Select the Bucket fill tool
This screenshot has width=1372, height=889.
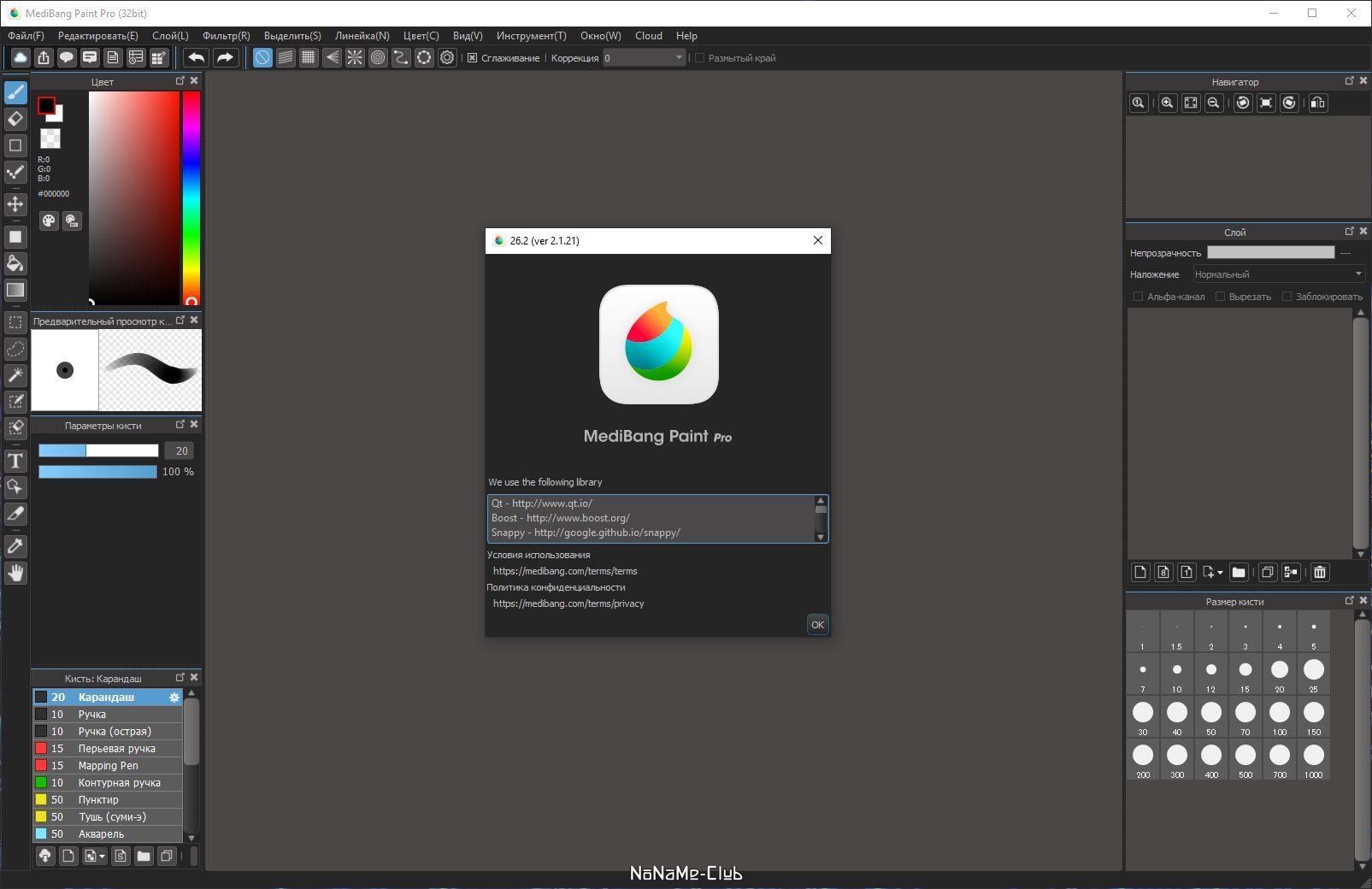click(15, 263)
